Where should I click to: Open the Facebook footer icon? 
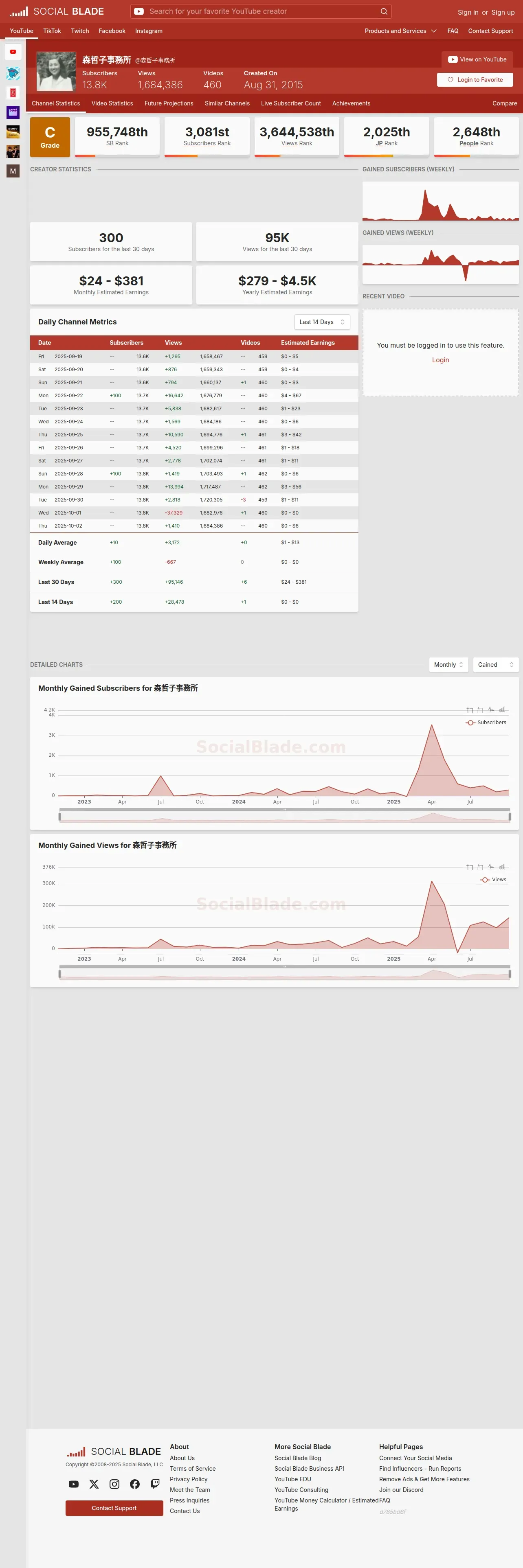coord(134,1484)
